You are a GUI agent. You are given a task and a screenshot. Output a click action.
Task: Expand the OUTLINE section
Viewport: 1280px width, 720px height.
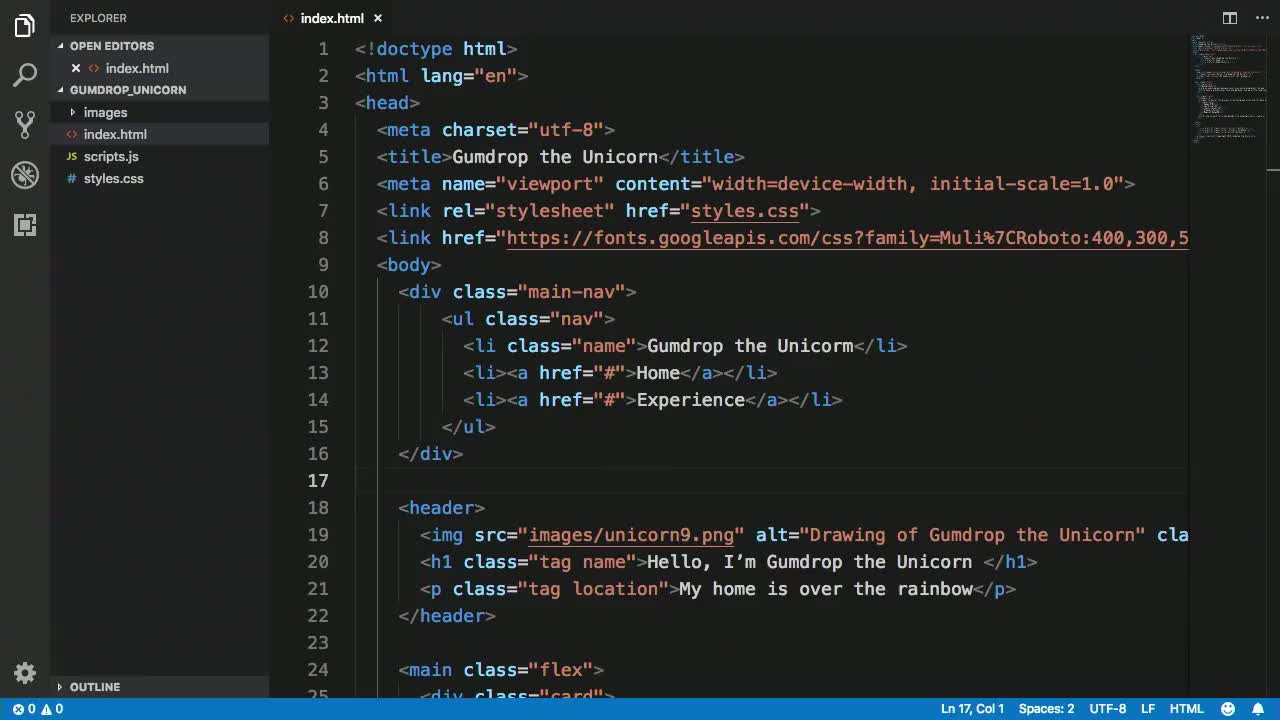[95, 687]
